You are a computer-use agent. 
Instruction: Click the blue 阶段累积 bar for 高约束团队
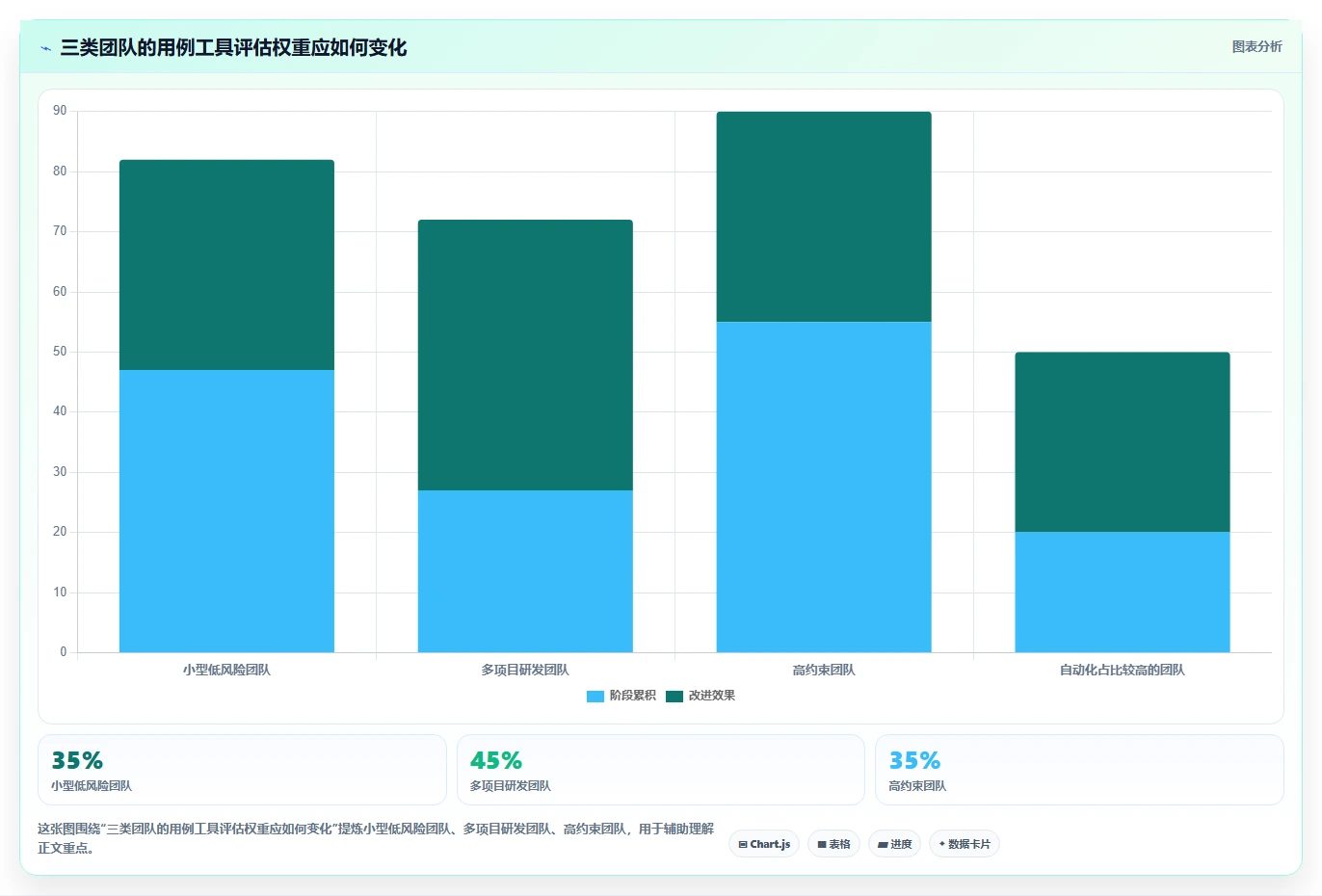(x=824, y=487)
